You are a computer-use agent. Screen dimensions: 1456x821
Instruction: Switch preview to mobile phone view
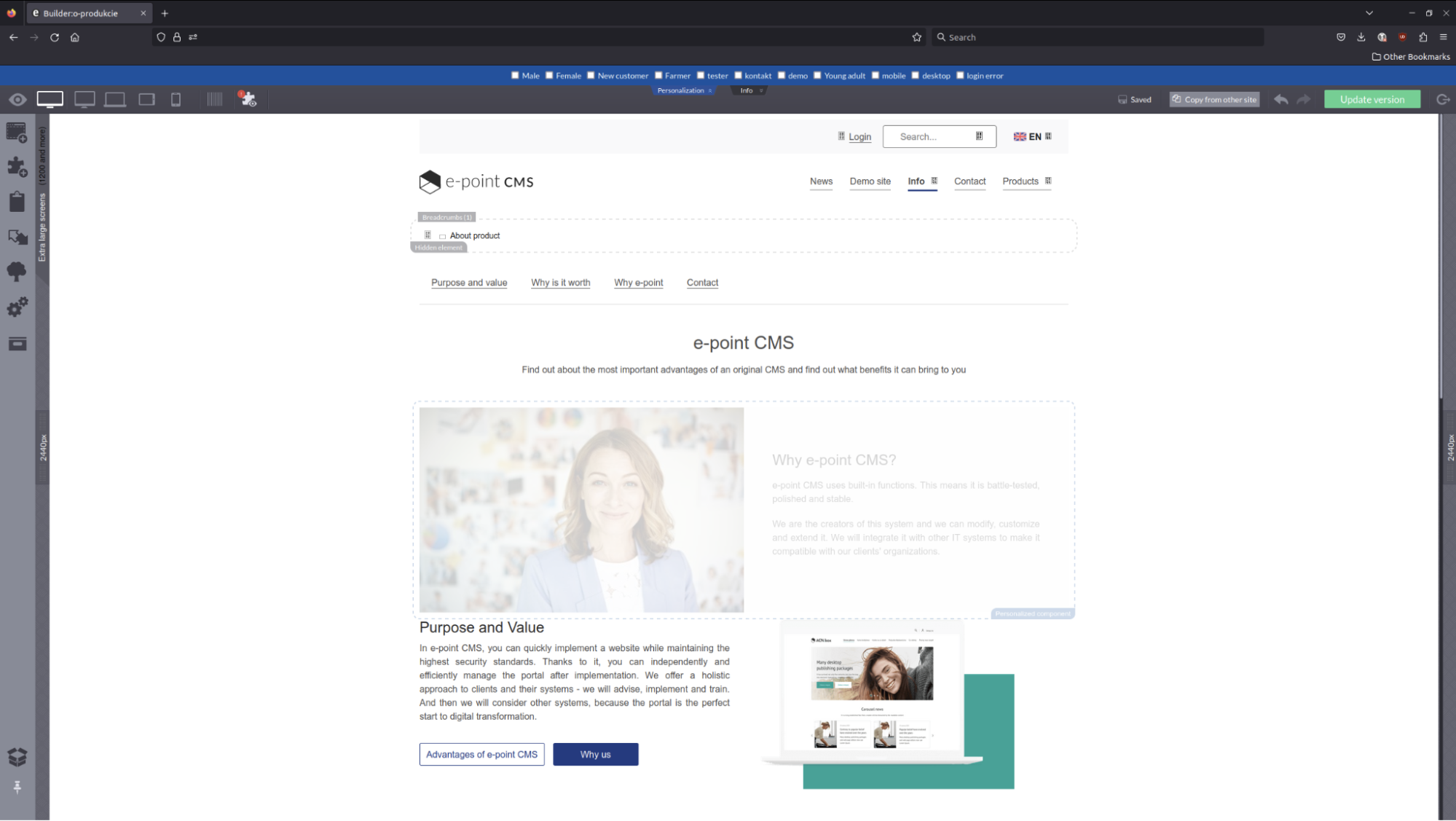tap(175, 99)
